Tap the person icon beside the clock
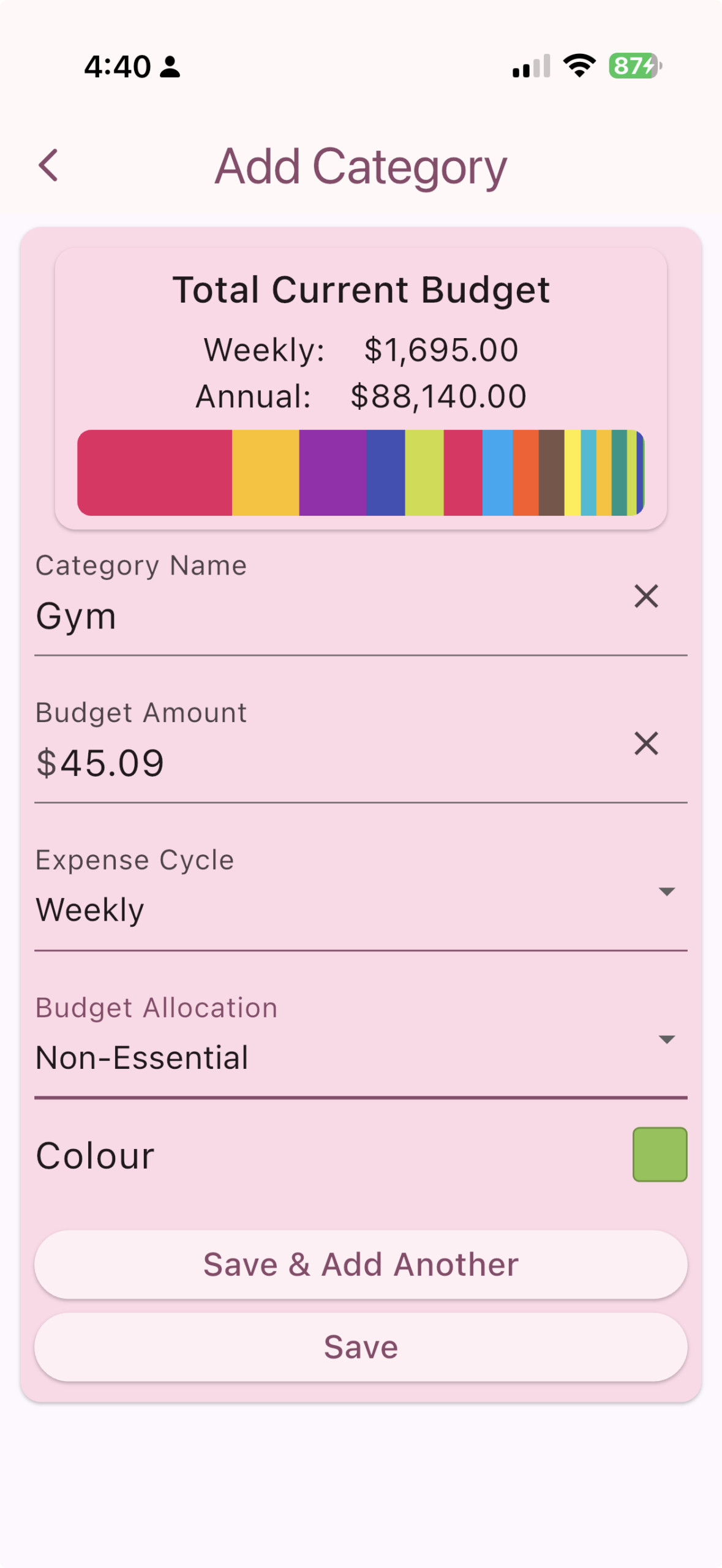722x1568 pixels. [x=170, y=66]
